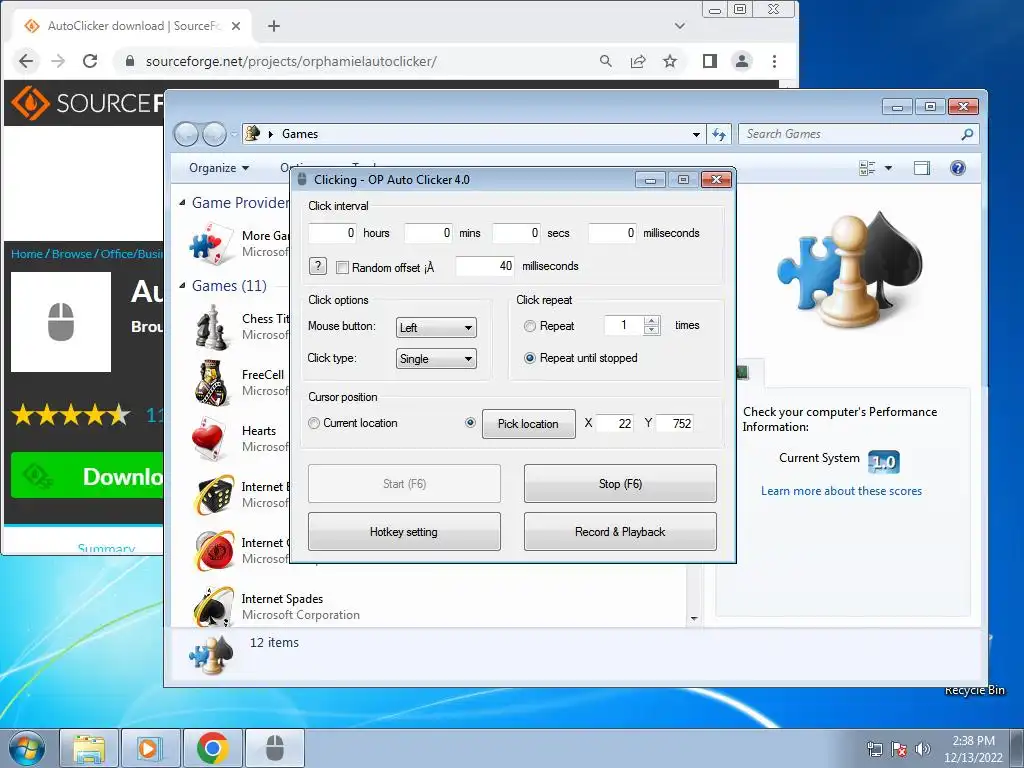Click the SourceForge logo
Viewport: 1024px width, 768px height.
(86, 103)
